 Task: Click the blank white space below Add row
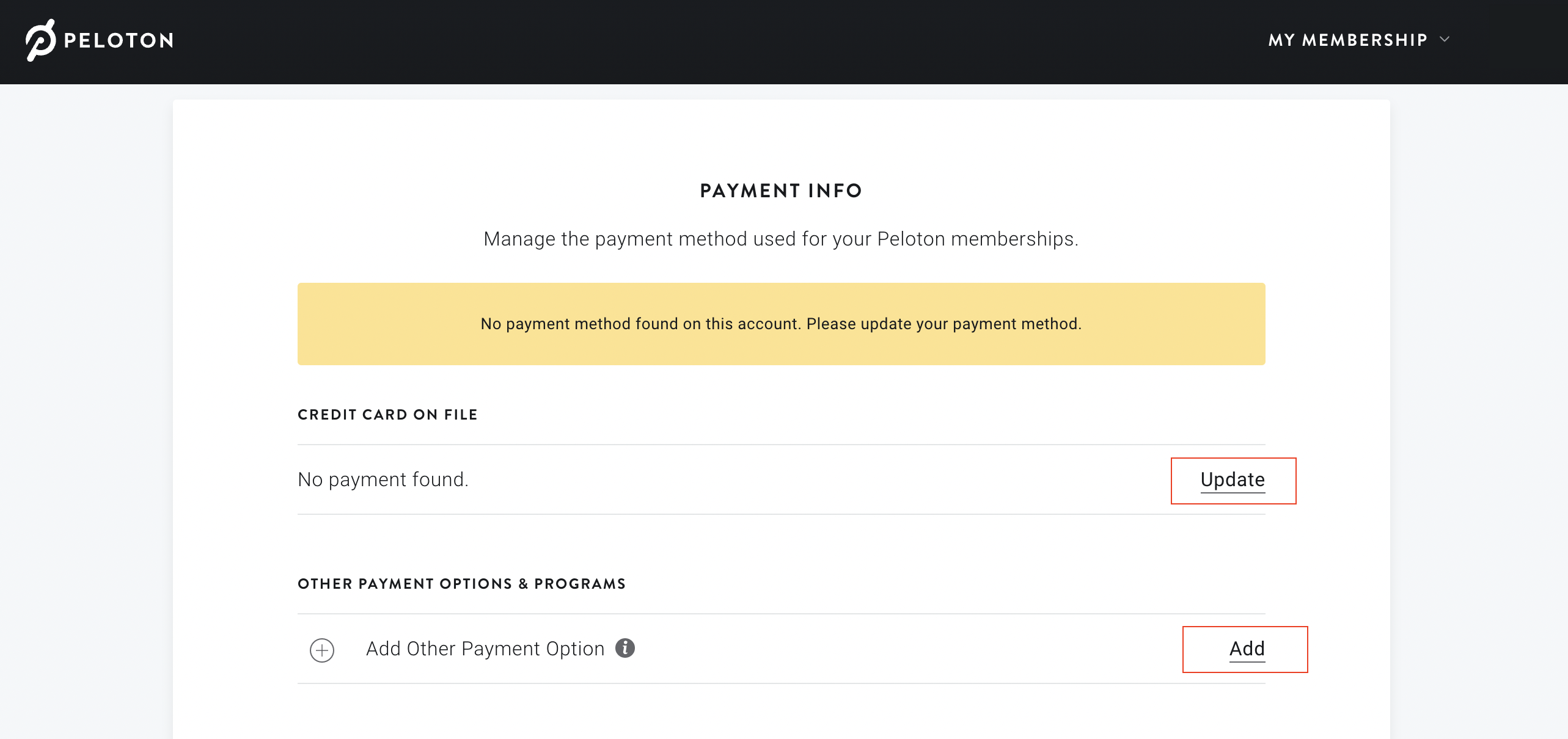pos(781,715)
